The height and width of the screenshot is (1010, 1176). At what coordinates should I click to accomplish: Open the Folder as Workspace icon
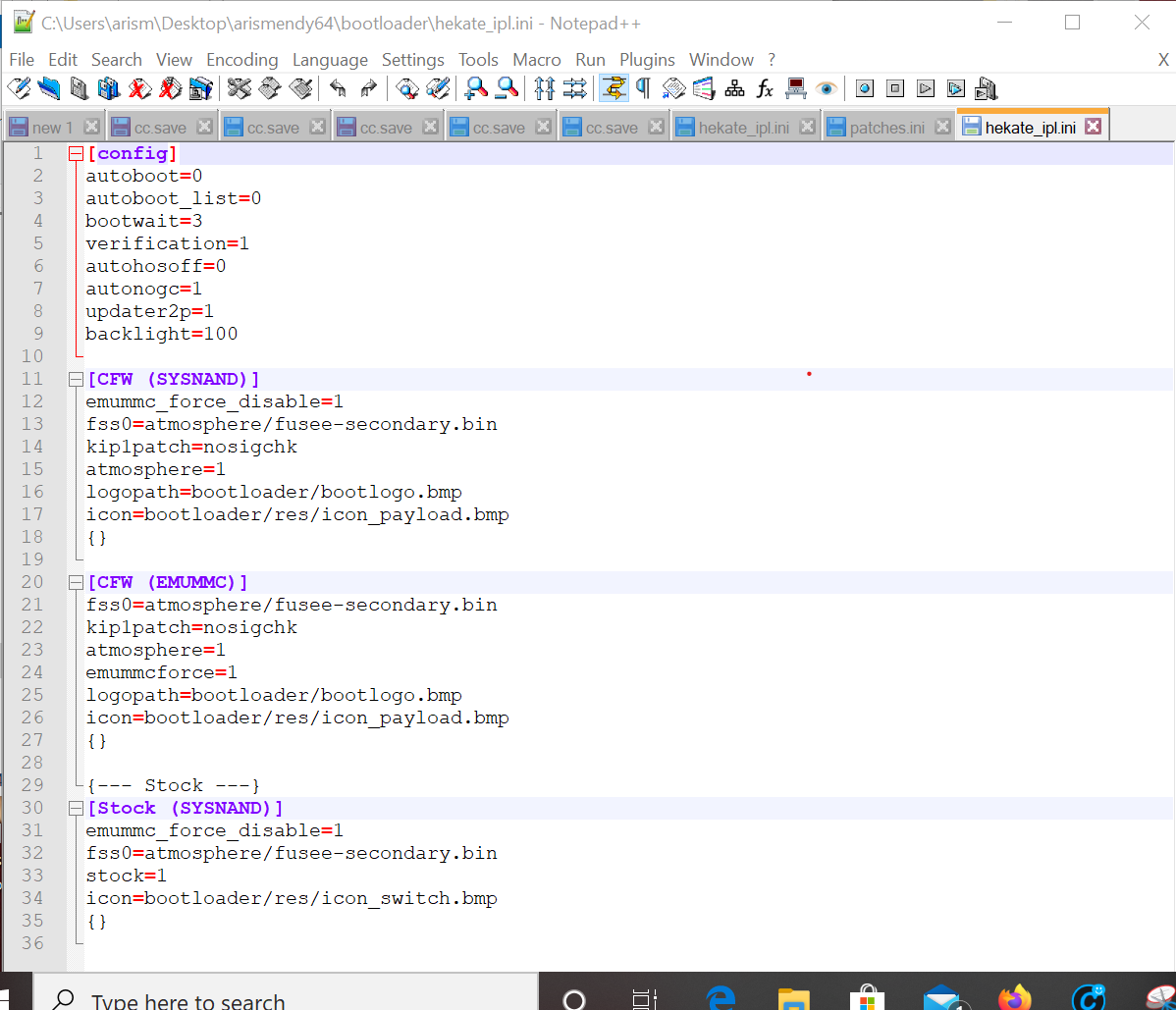tap(796, 89)
